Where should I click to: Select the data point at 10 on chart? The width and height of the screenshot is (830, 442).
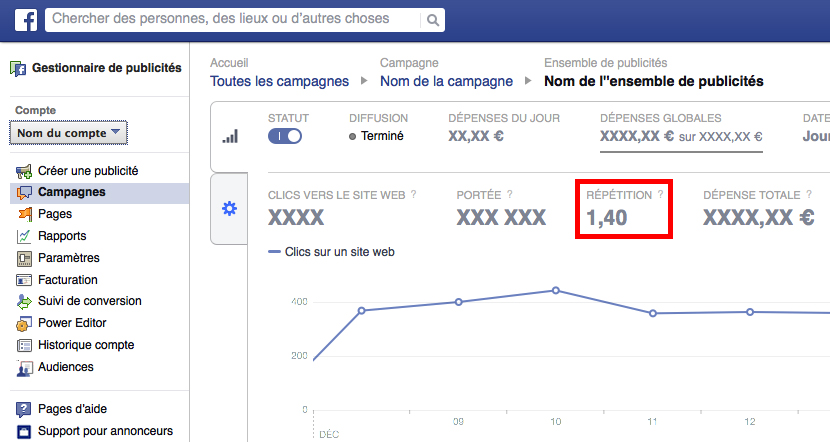coord(555,291)
